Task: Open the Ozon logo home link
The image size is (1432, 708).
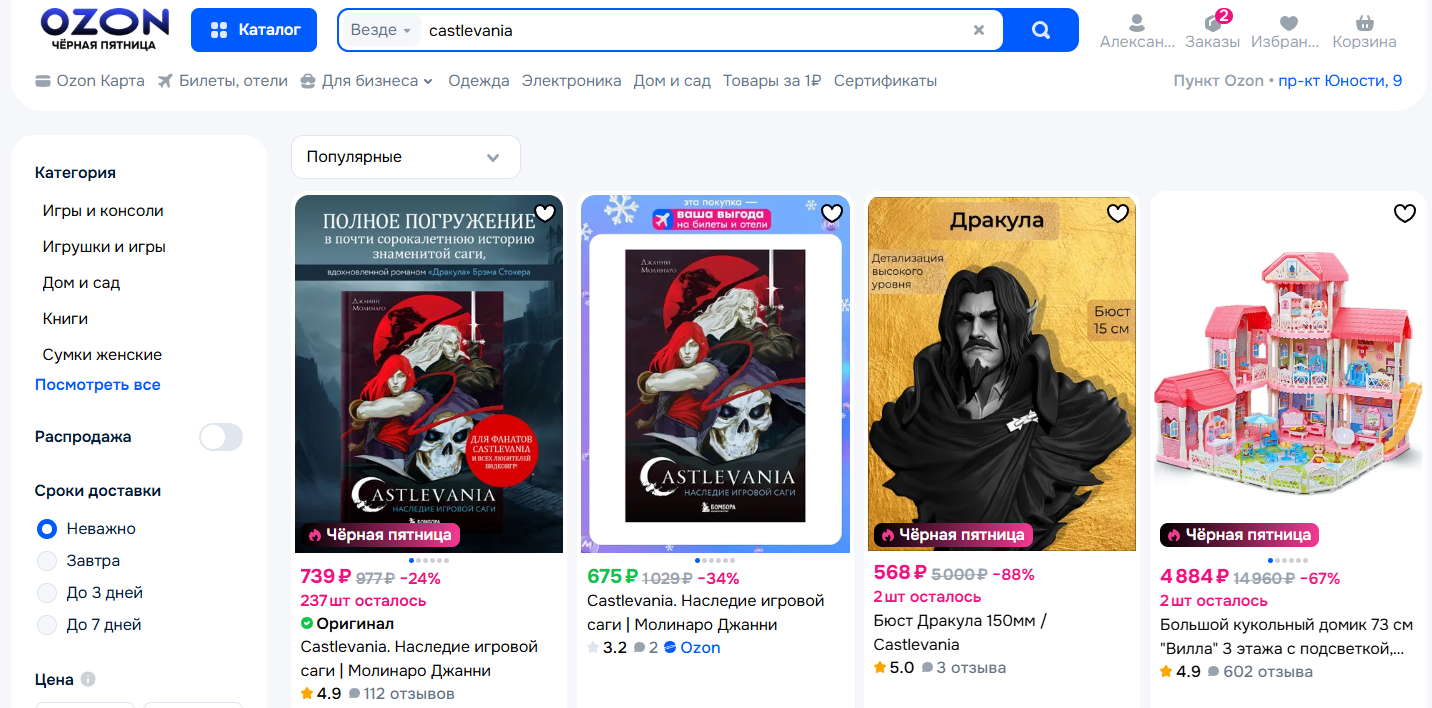Action: pos(105,30)
